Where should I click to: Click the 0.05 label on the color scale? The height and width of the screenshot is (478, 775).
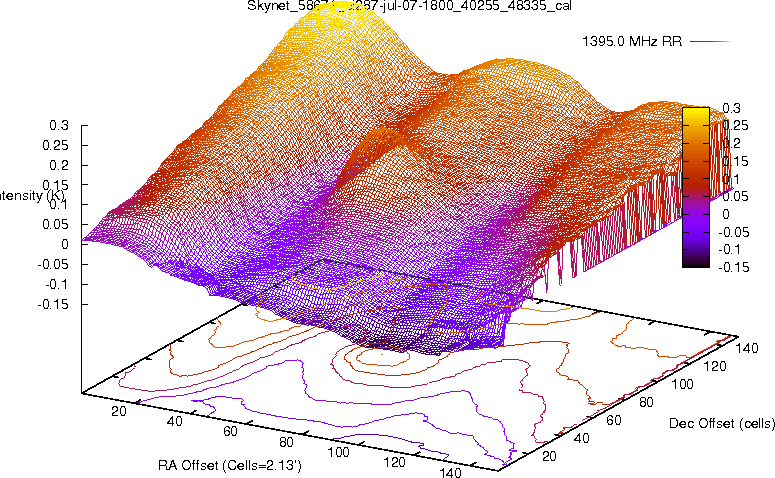pyautogui.click(x=735, y=196)
